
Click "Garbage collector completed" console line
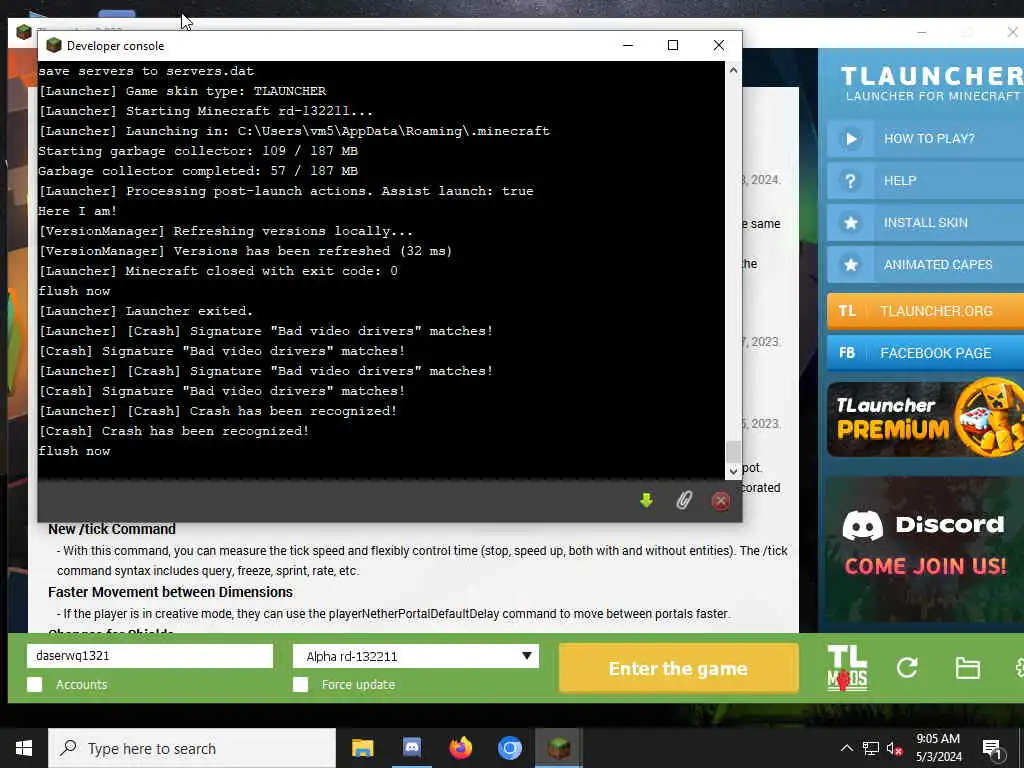[x=198, y=171]
